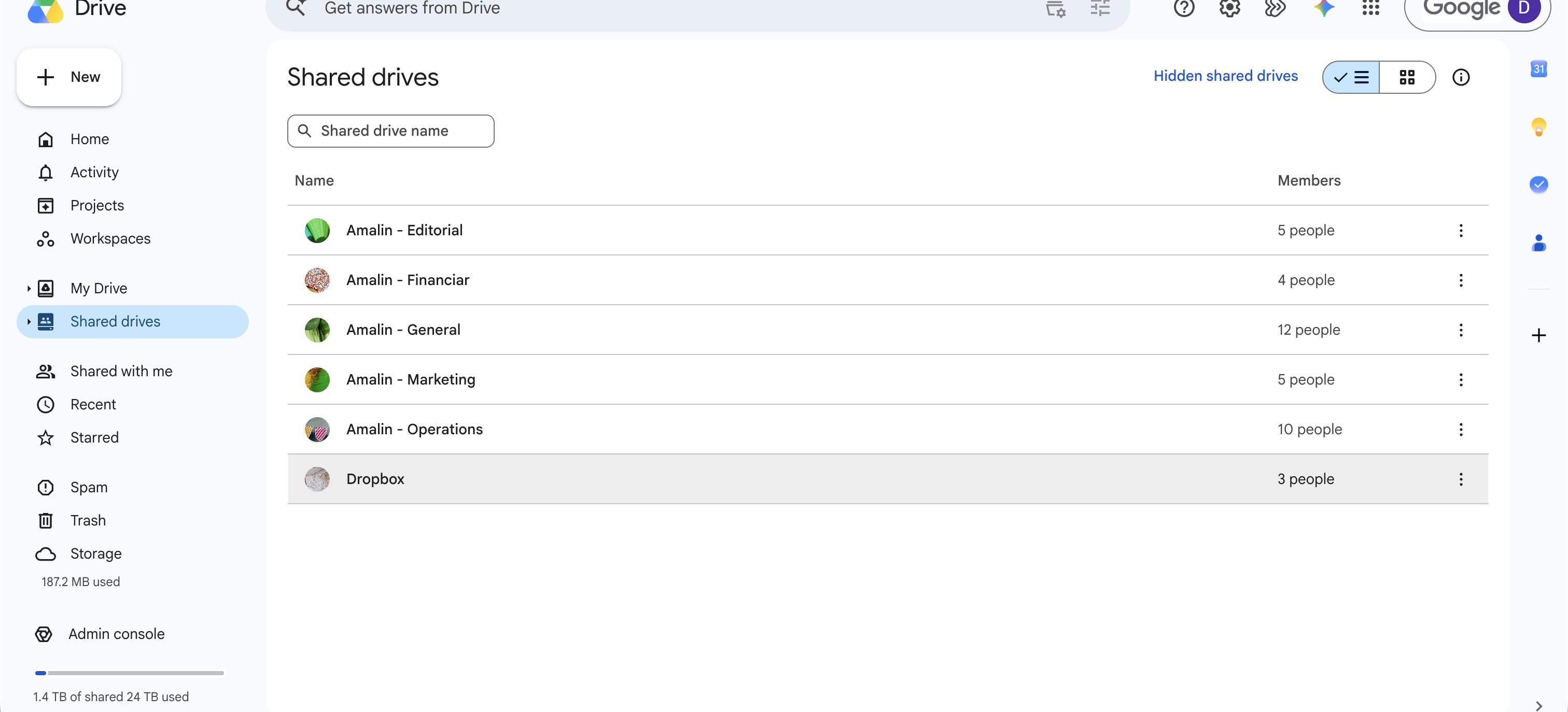Screen dimensions: 1568x712
Task: Open more actions for Amalin - General
Action: [1461, 331]
